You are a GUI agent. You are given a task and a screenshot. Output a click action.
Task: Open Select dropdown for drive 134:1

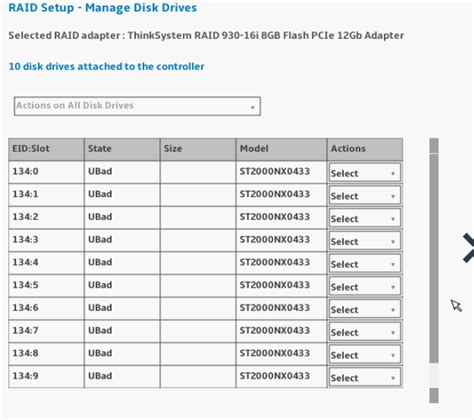click(x=365, y=195)
